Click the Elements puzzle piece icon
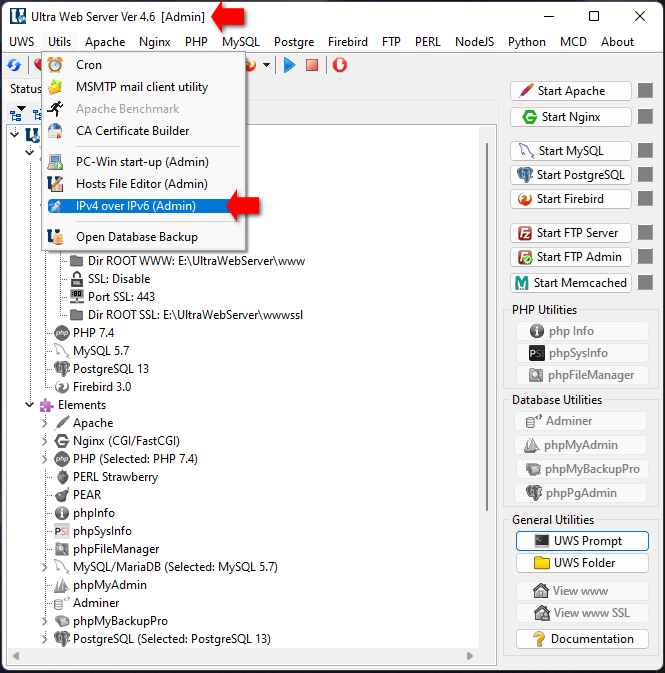This screenshot has height=673, width=665. (x=46, y=405)
